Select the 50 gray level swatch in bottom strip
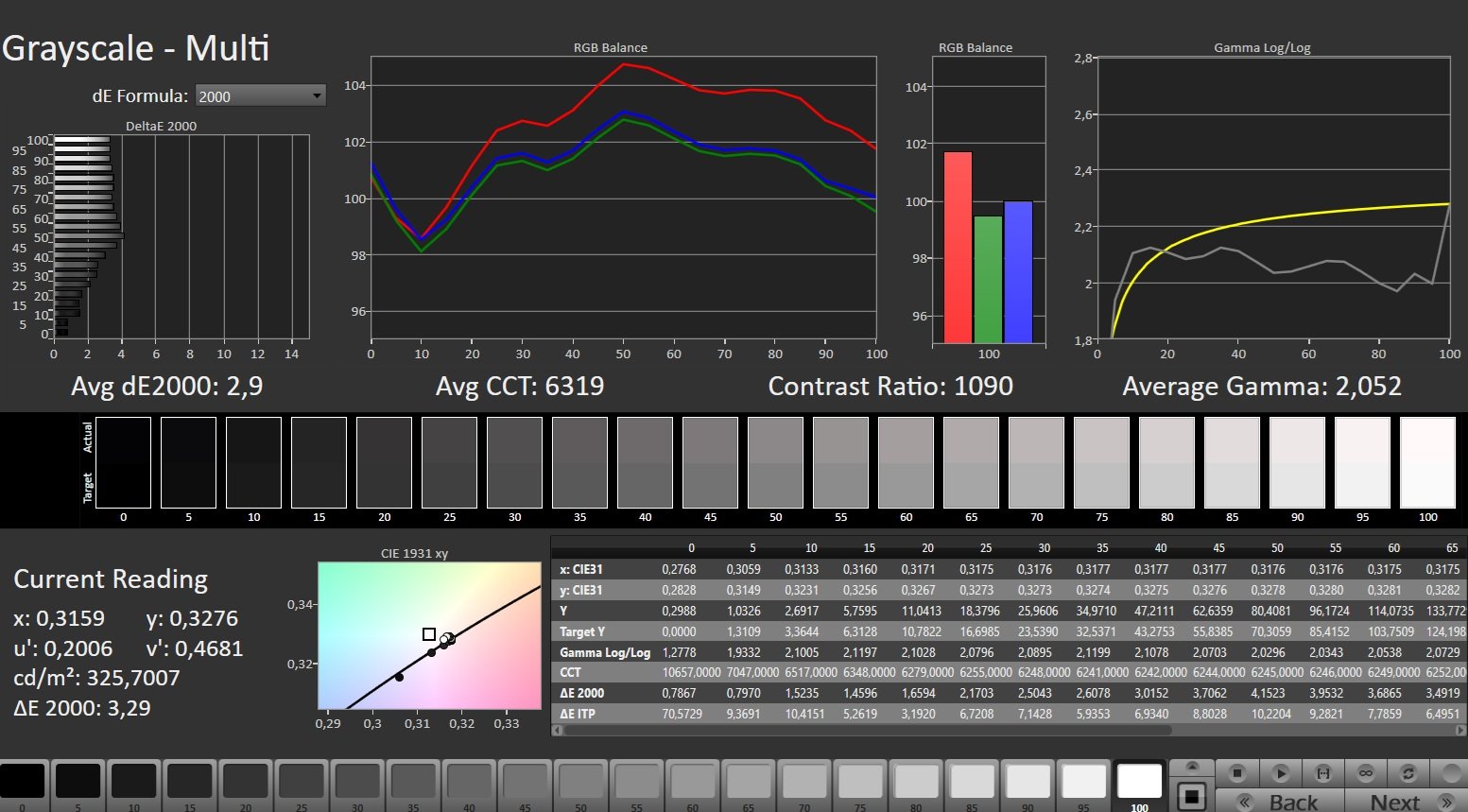The width and height of the screenshot is (1468, 812). 580,782
